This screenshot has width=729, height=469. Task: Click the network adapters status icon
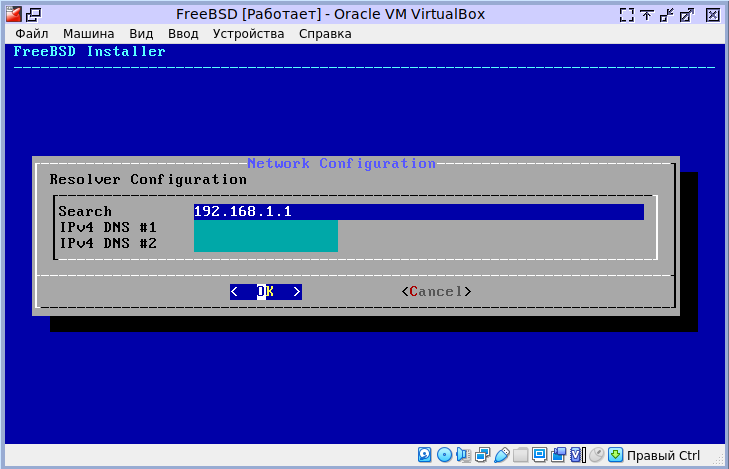pyautogui.click(x=483, y=455)
